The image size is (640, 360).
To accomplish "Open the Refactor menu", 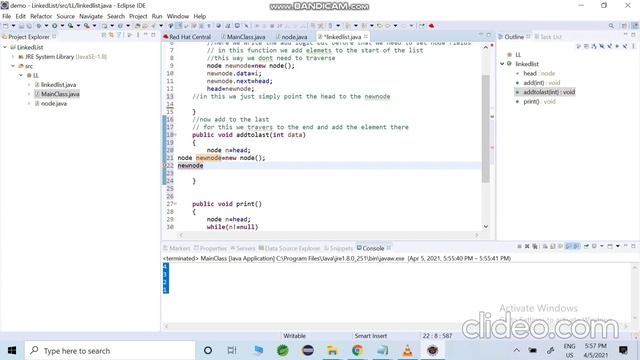I will tap(41, 16).
